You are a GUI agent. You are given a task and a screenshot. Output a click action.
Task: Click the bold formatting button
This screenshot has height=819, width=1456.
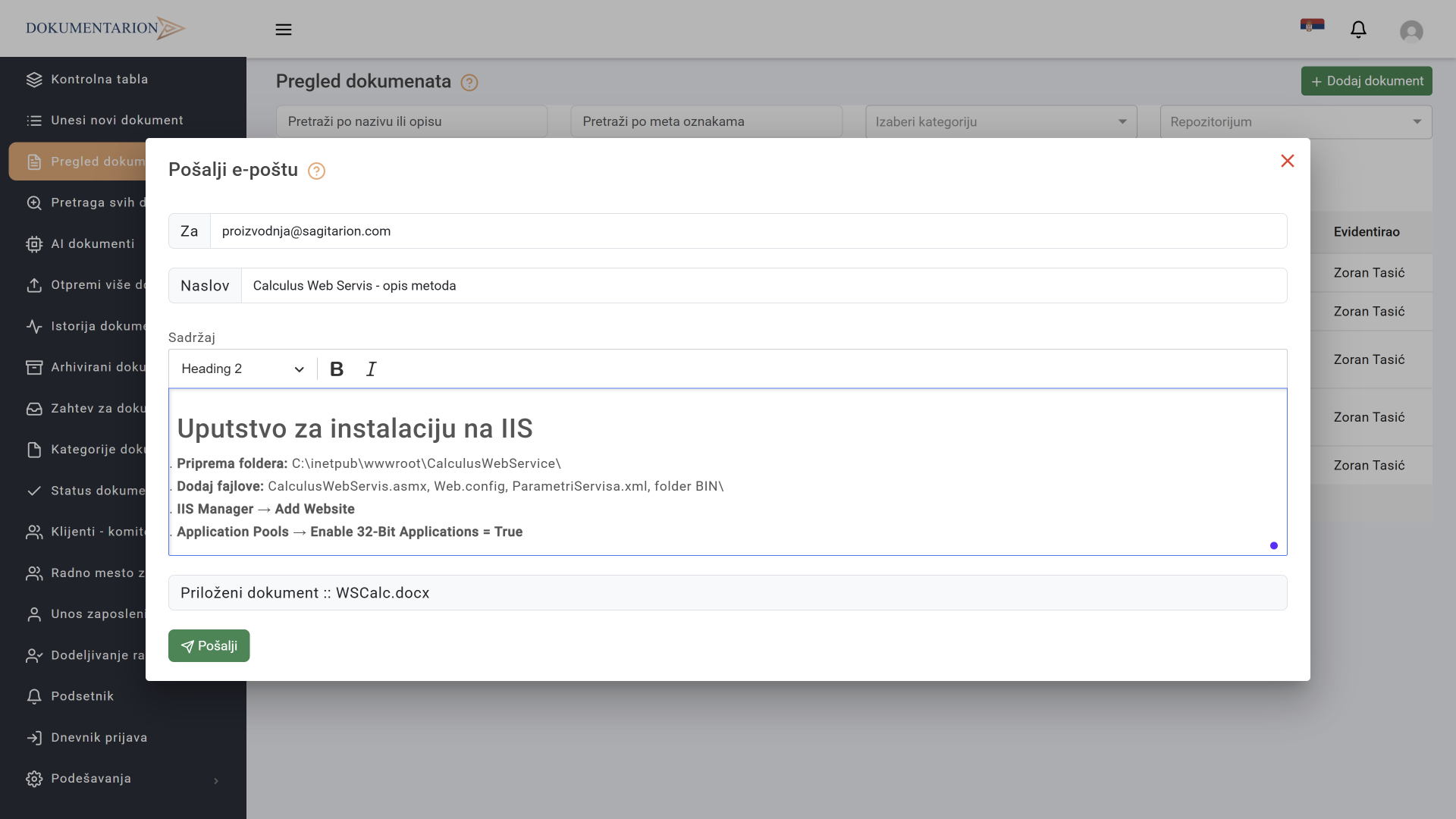[337, 369]
